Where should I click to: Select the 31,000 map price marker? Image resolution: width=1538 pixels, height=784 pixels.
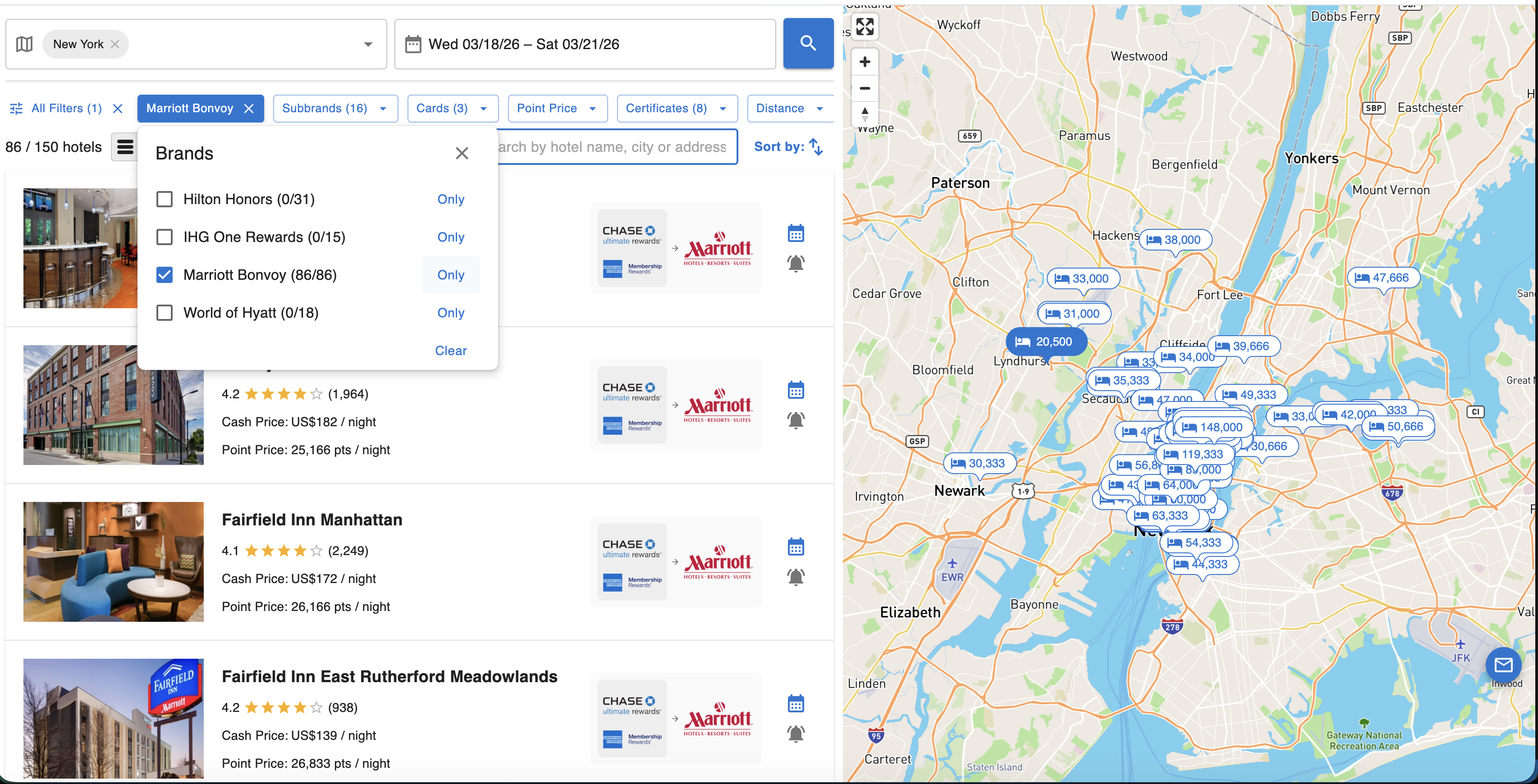pyautogui.click(x=1074, y=313)
